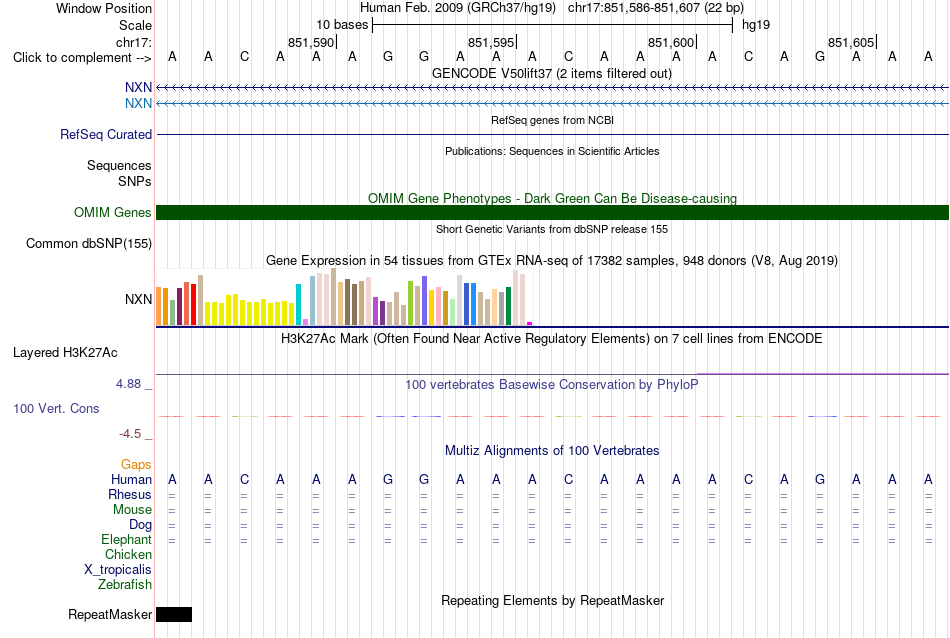Viewport: 950px width, 638px height.
Task: Click '100 vertebrates Basewise Conservation by PhyloP' title
Action: coord(552,385)
